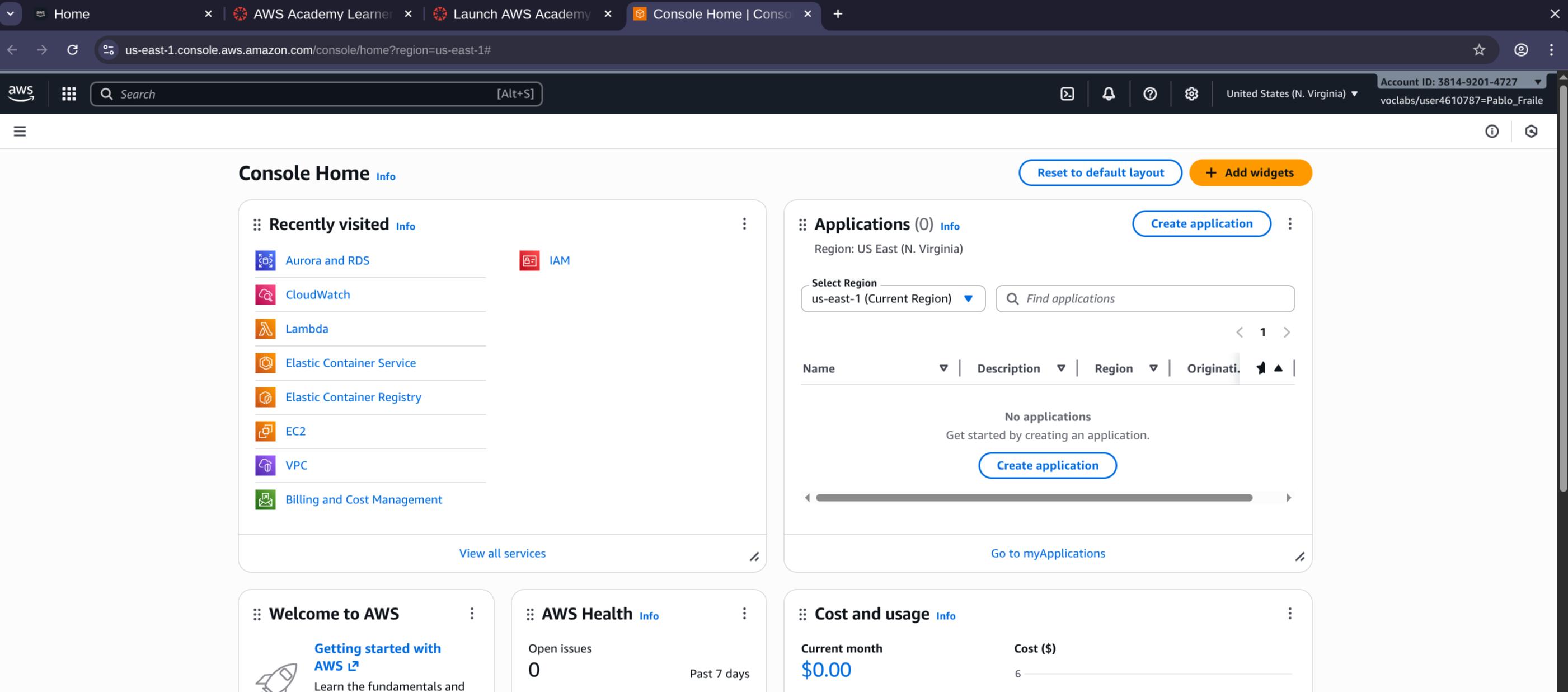Screen dimensions: 1568x692
Task: Open the settings gear icon
Action: click(1191, 94)
